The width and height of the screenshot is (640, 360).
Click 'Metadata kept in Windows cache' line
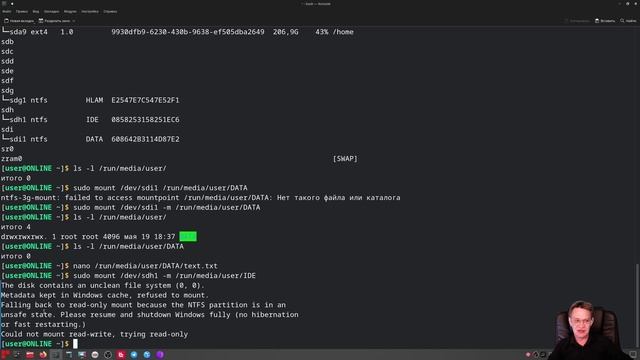[x=104, y=295]
